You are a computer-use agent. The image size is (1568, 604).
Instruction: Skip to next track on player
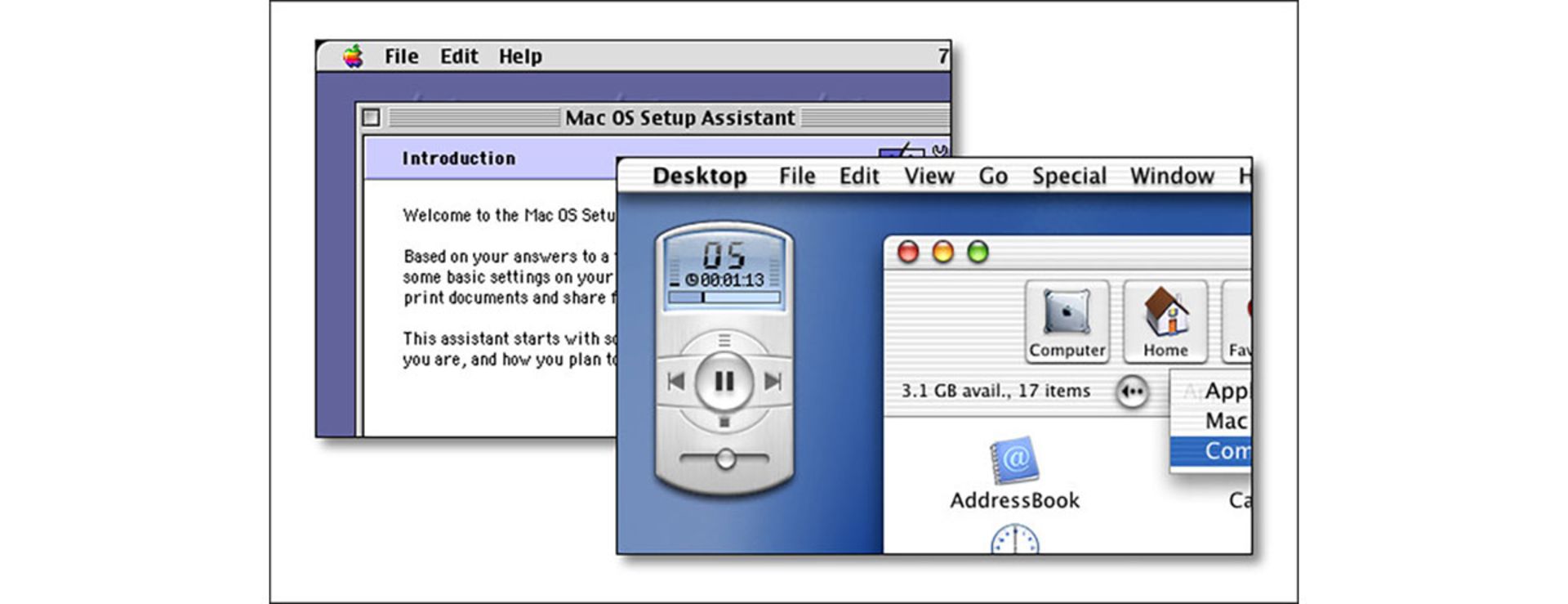point(773,382)
